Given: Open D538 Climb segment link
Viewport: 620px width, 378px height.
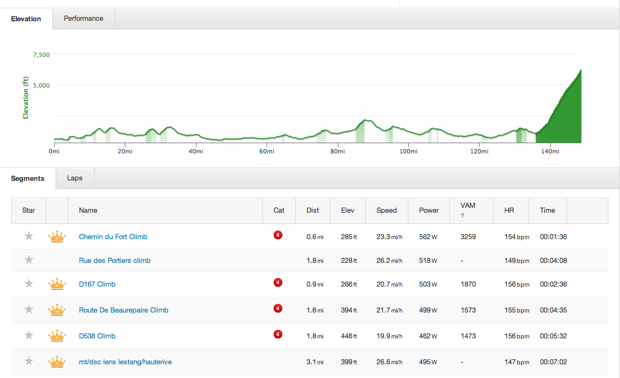Looking at the screenshot, I should pos(97,336).
